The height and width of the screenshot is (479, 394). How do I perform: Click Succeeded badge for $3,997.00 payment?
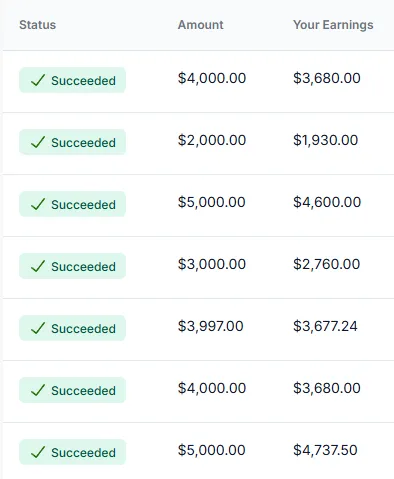tap(72, 328)
